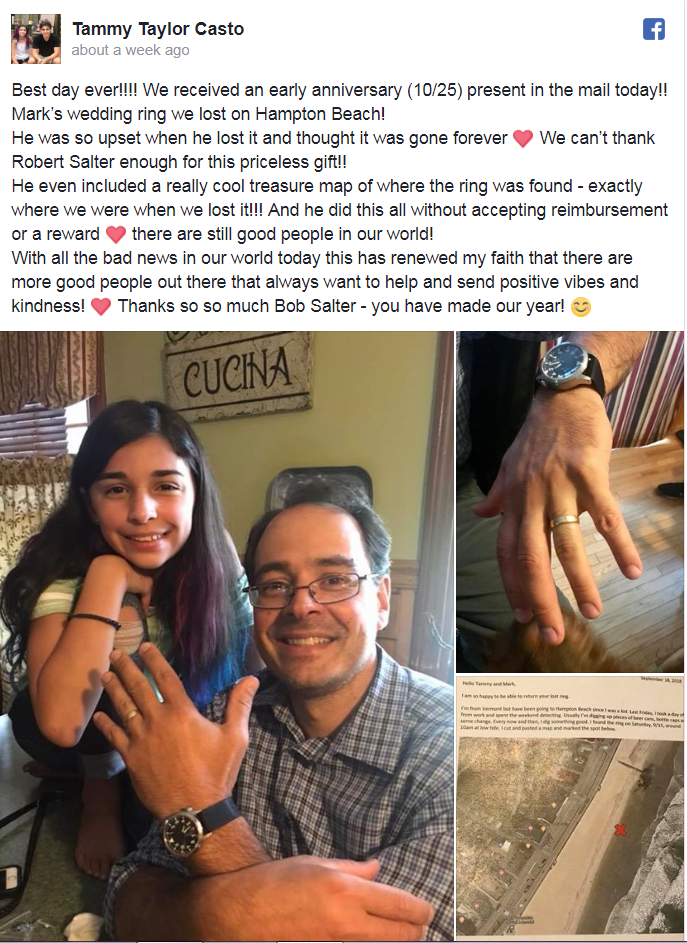Click the smiley emoji at post end
The height and width of the screenshot is (943, 687).
click(x=581, y=307)
